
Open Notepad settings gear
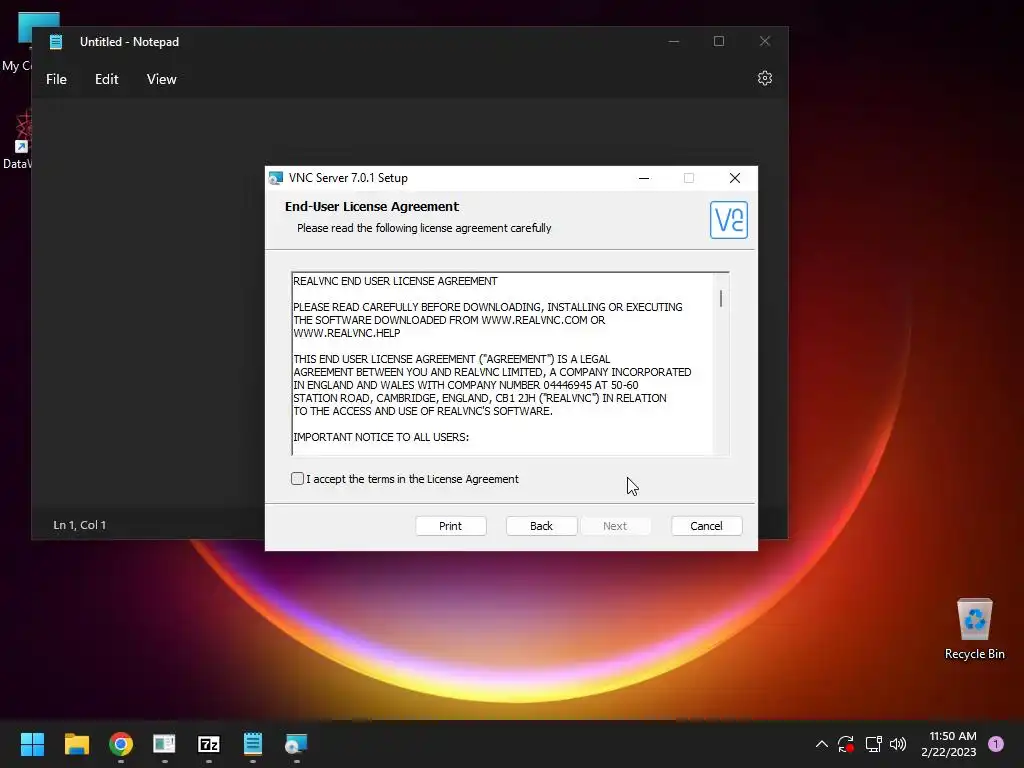(765, 78)
